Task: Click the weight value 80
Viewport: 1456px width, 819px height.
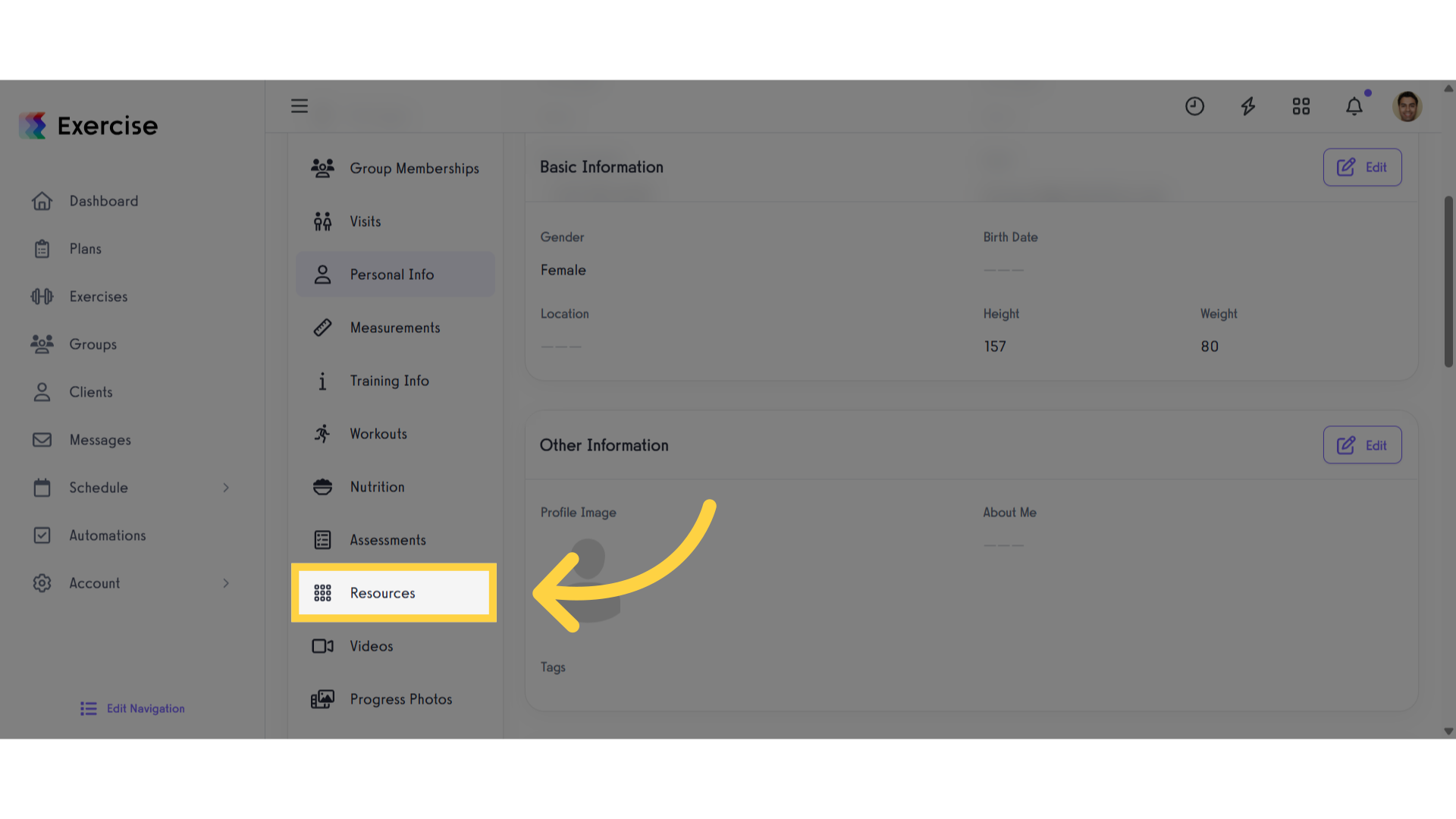Action: tap(1210, 347)
